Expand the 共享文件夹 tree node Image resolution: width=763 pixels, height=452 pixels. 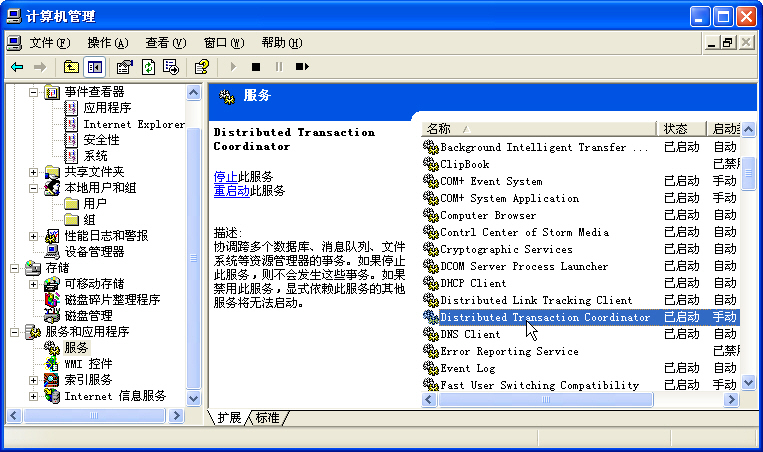point(33,172)
